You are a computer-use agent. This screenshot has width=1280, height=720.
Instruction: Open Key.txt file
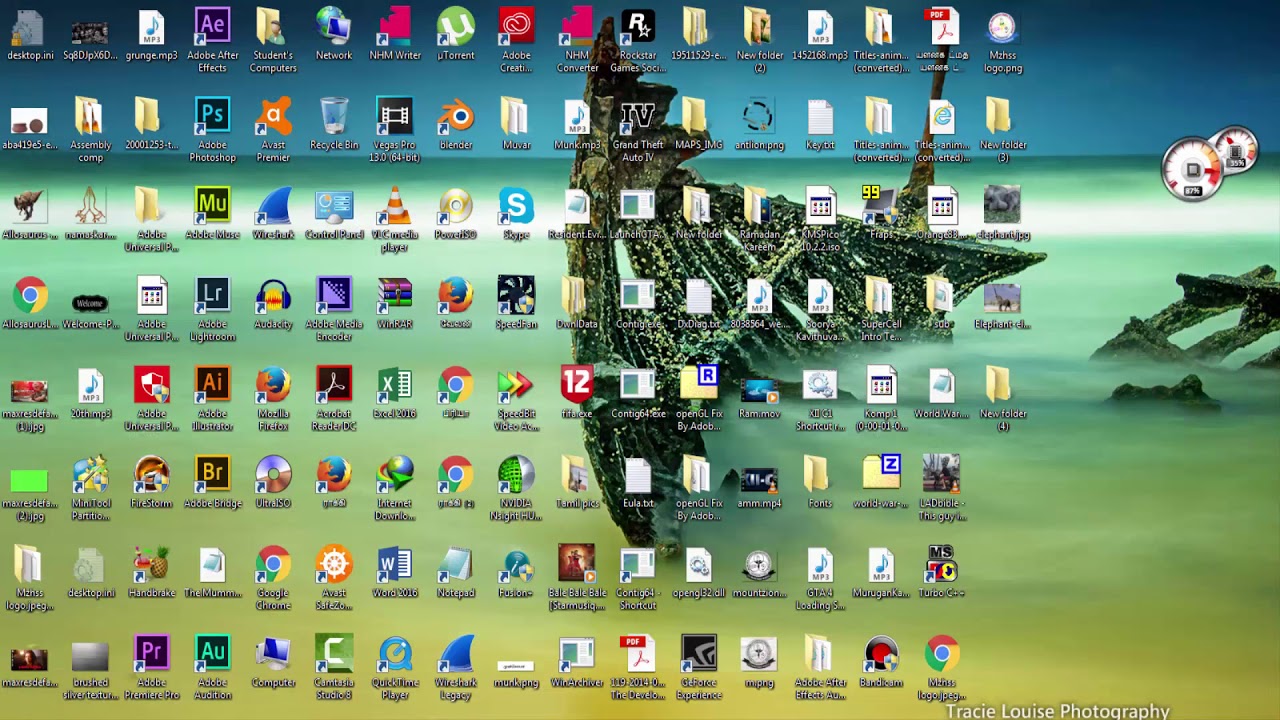819,124
